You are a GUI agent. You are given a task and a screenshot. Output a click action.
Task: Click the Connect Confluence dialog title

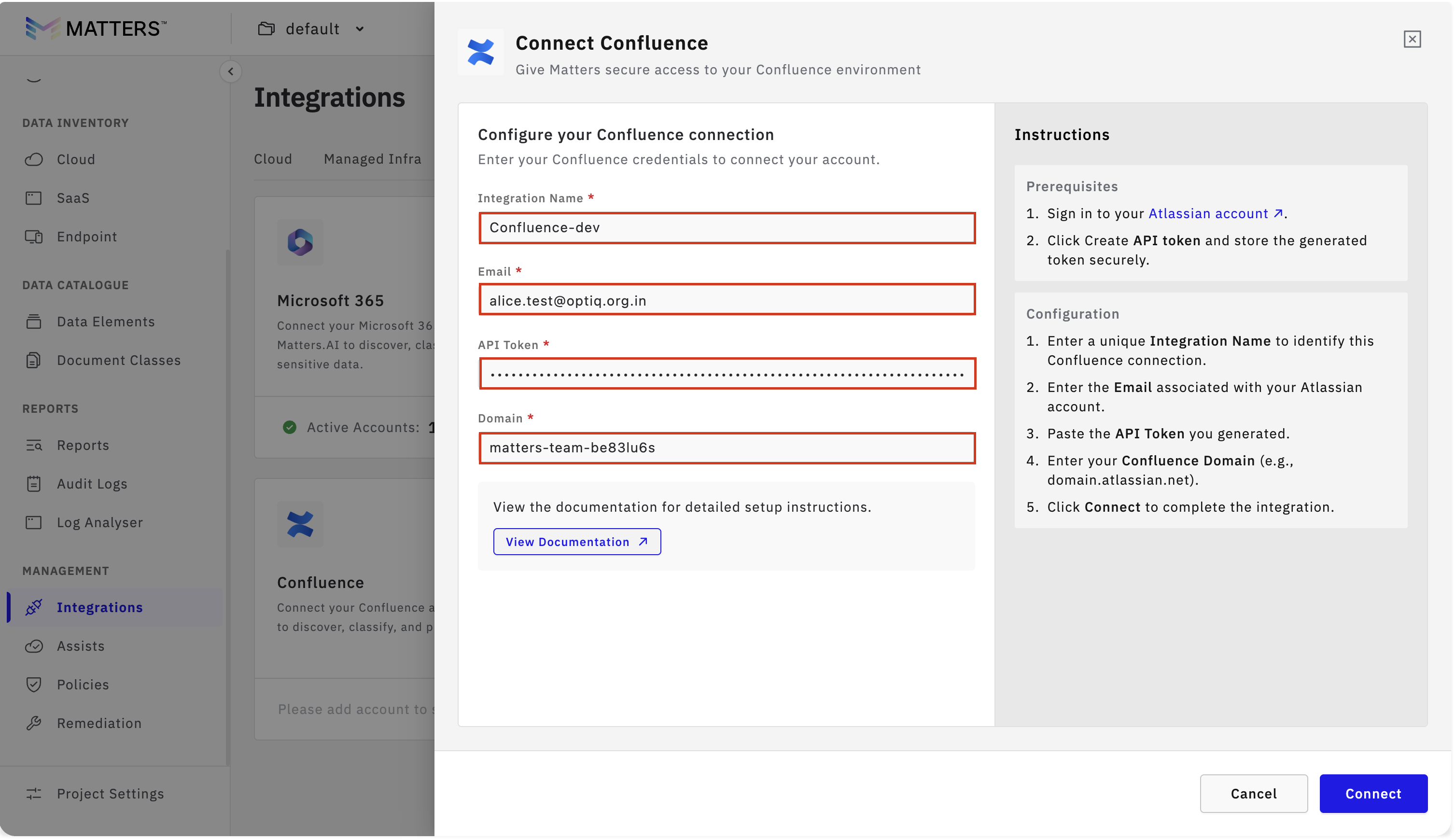612,42
